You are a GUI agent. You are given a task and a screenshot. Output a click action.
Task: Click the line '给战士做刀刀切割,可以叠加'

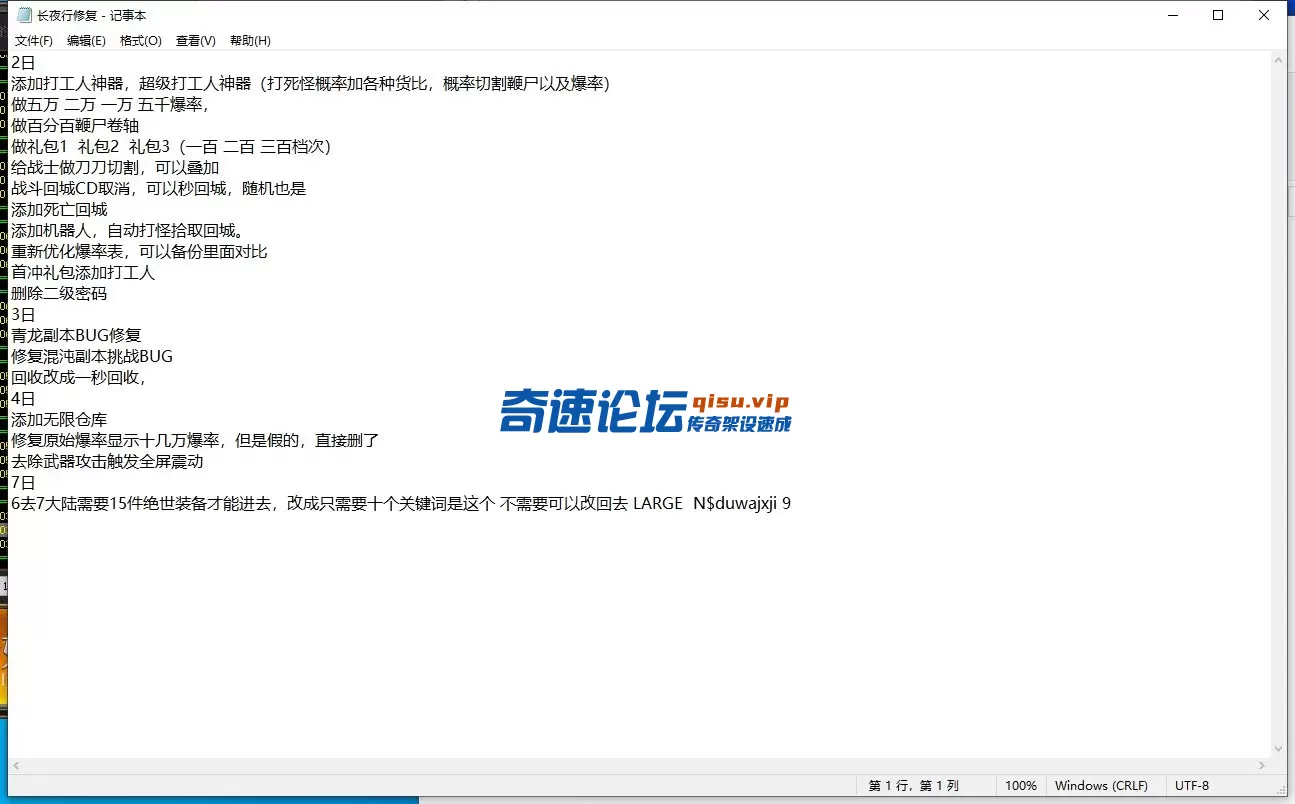click(x=115, y=168)
